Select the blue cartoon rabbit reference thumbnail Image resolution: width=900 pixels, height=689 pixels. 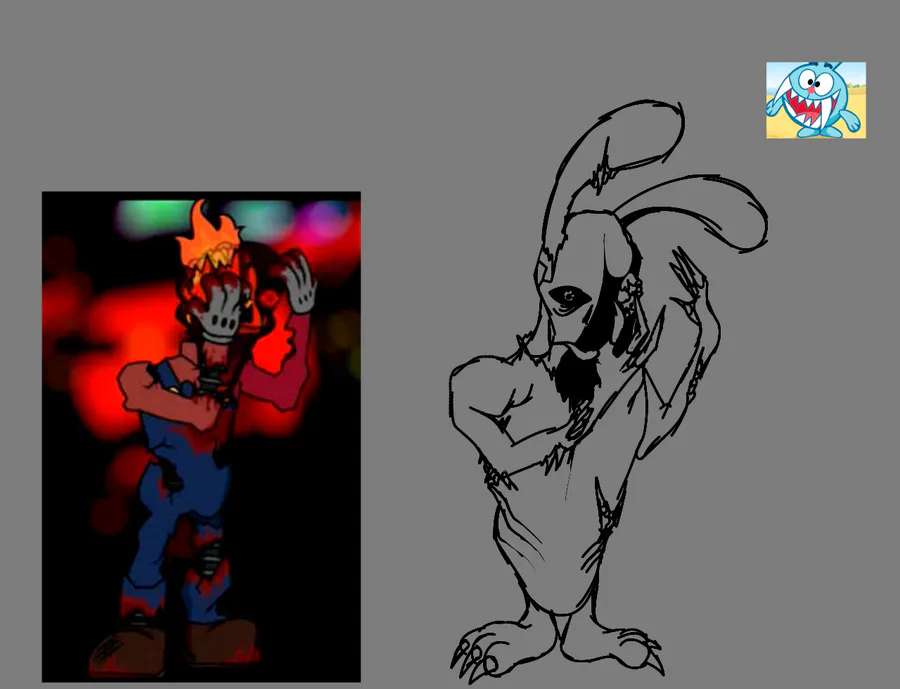coord(816,100)
